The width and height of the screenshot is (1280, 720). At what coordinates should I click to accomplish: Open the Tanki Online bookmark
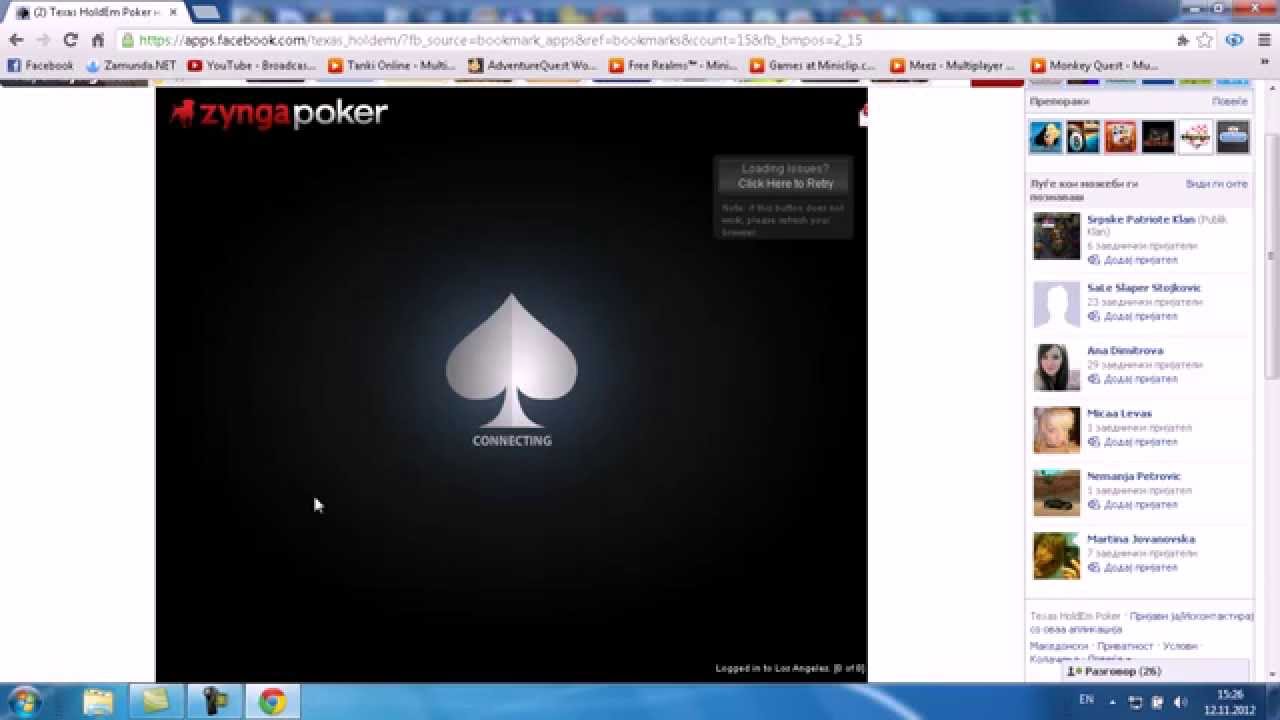pyautogui.click(x=392, y=65)
